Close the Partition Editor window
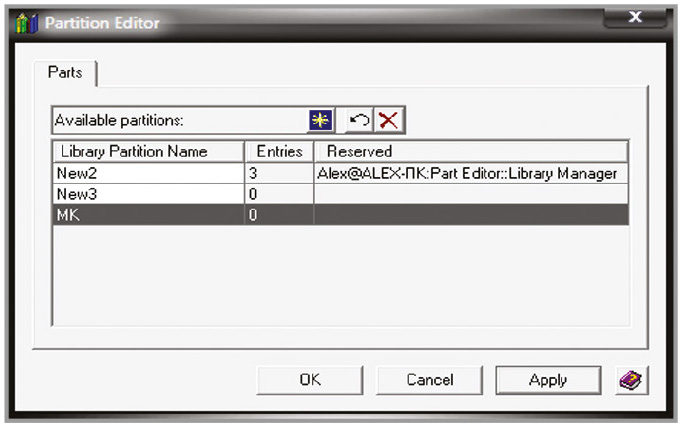Screen dimensions: 681x427 (635, 19)
